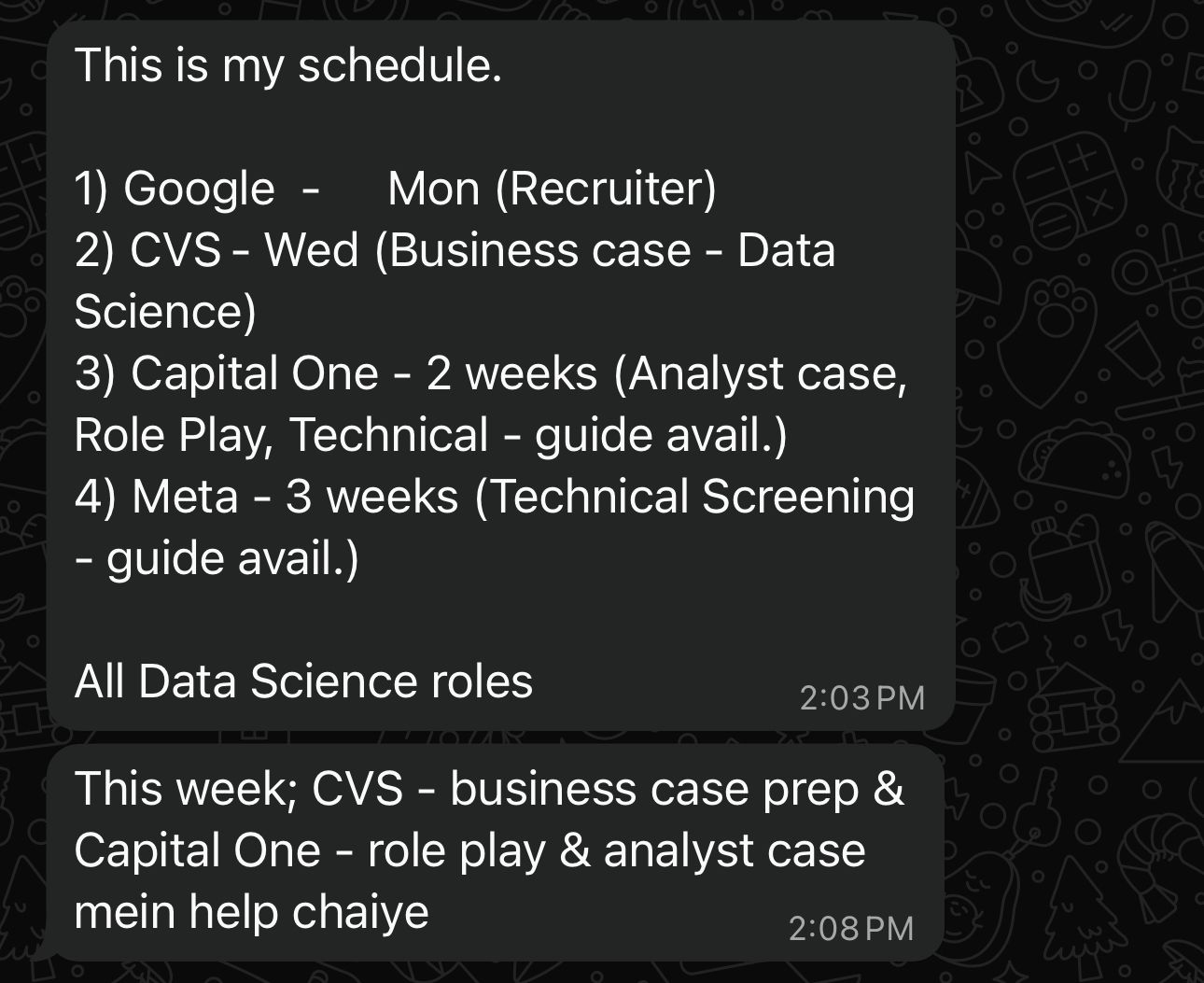Tap the "All Data Science roles" line

303,681
